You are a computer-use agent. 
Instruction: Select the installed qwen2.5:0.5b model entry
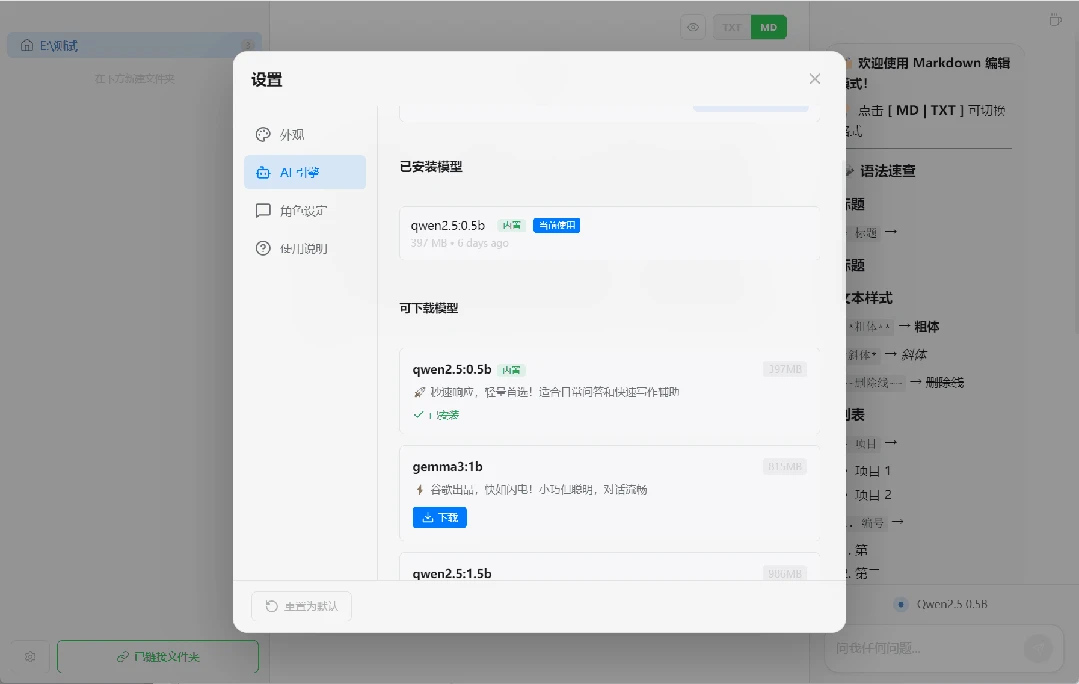pyautogui.click(x=609, y=233)
